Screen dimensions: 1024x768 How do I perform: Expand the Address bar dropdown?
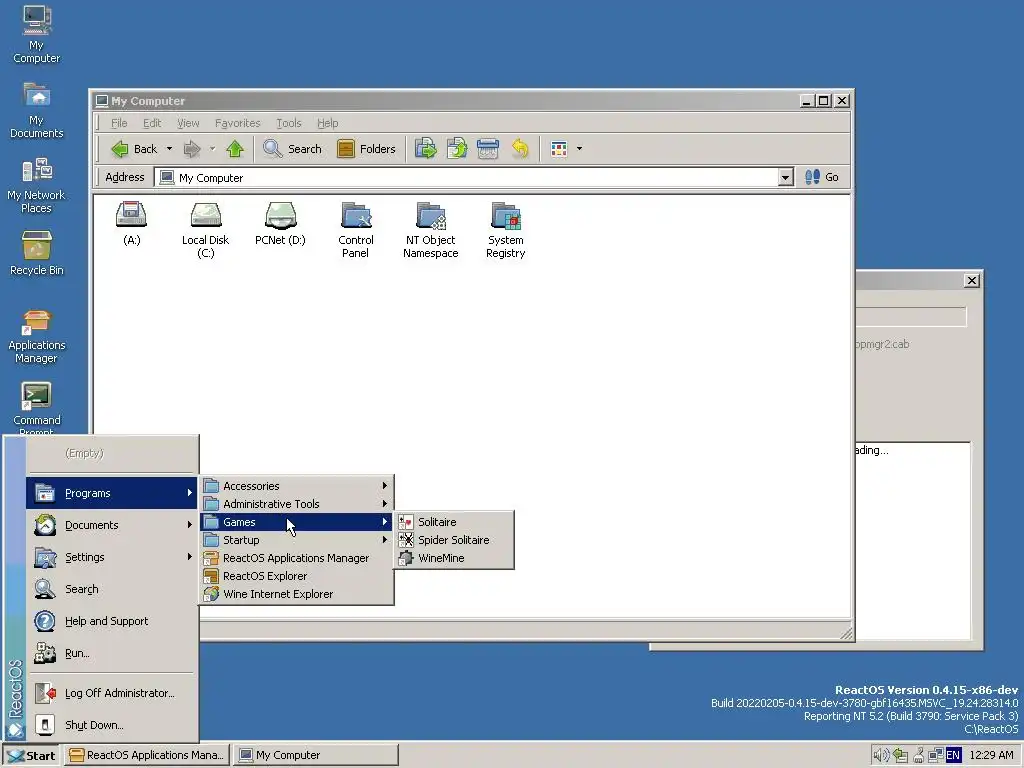pyautogui.click(x=786, y=178)
